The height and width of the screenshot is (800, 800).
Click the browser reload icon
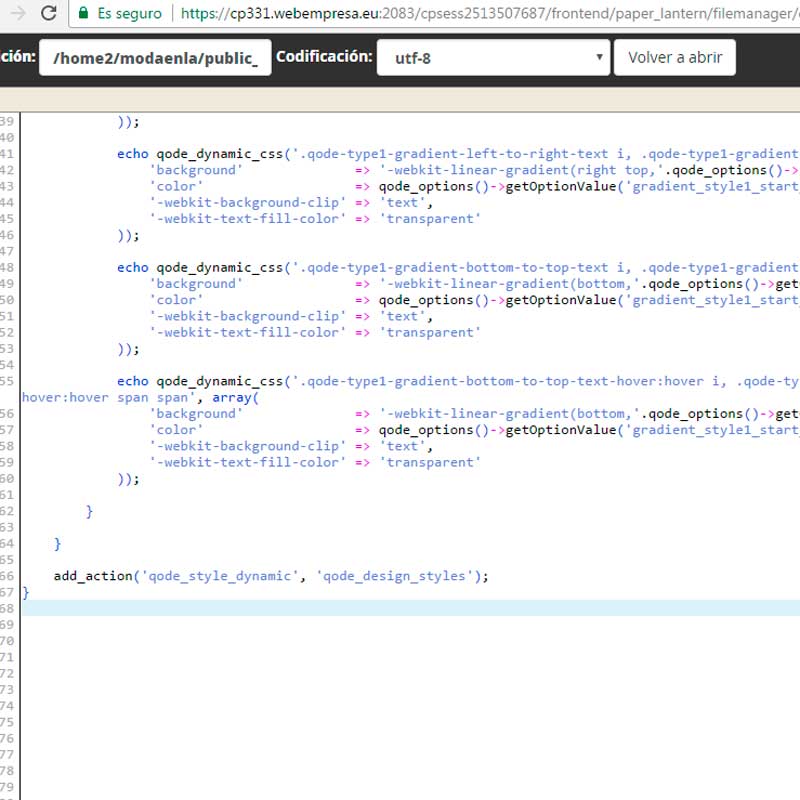click(x=48, y=13)
